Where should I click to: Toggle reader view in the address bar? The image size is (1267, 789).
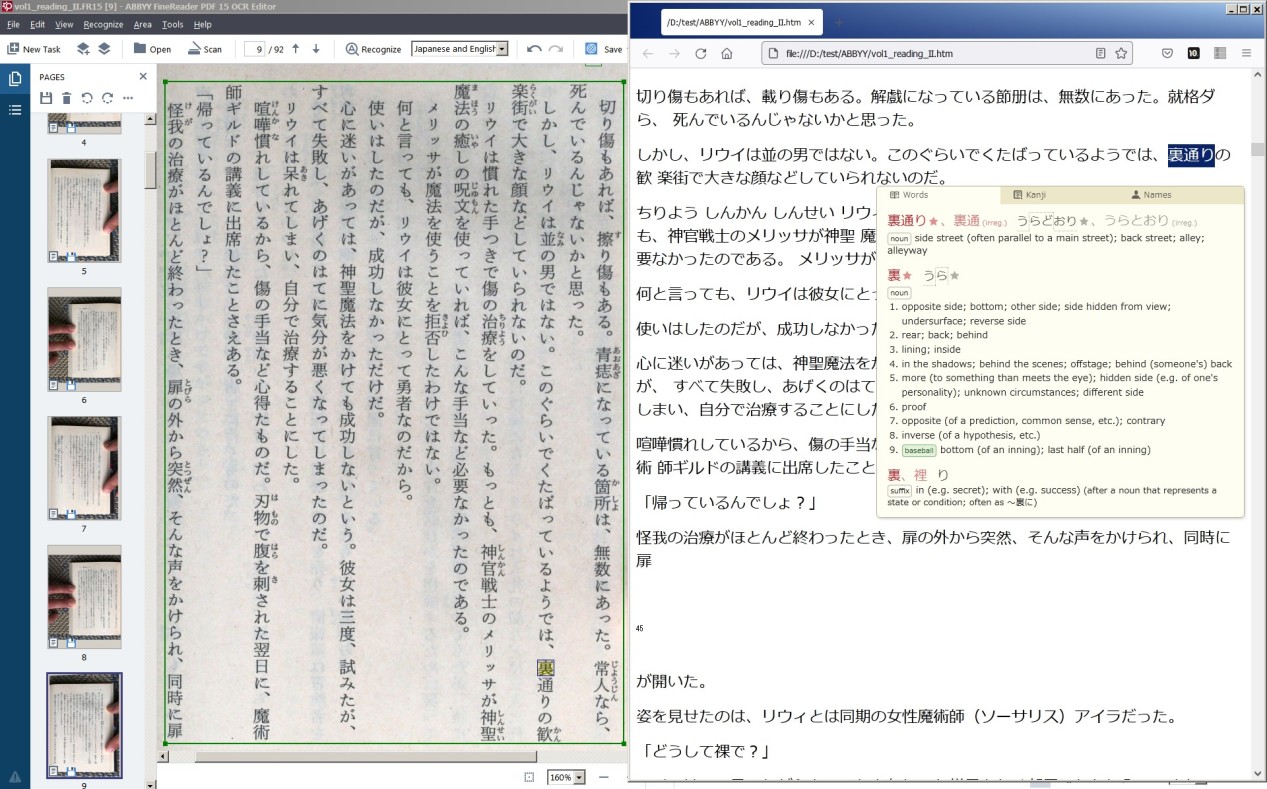point(1100,53)
